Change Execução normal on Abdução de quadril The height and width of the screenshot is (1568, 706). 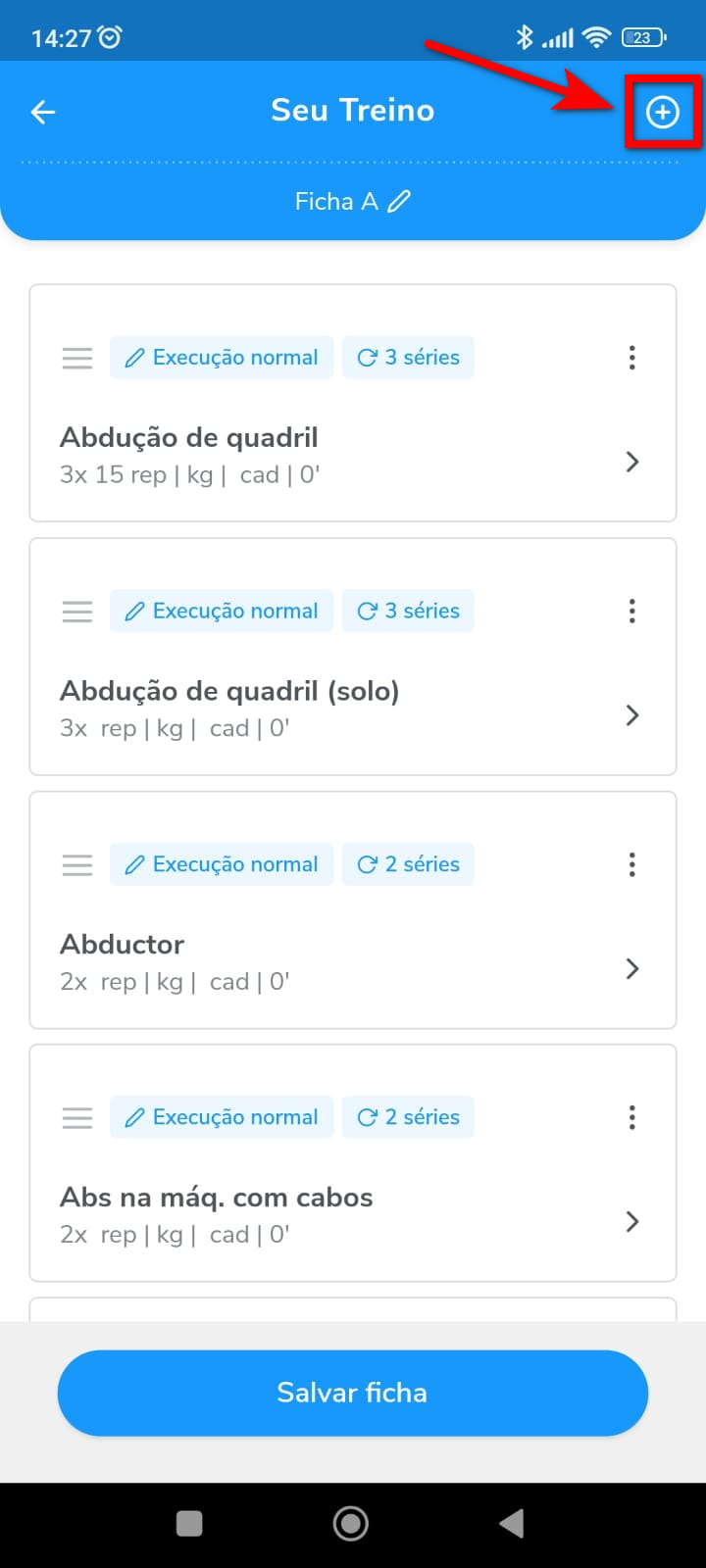[222, 358]
